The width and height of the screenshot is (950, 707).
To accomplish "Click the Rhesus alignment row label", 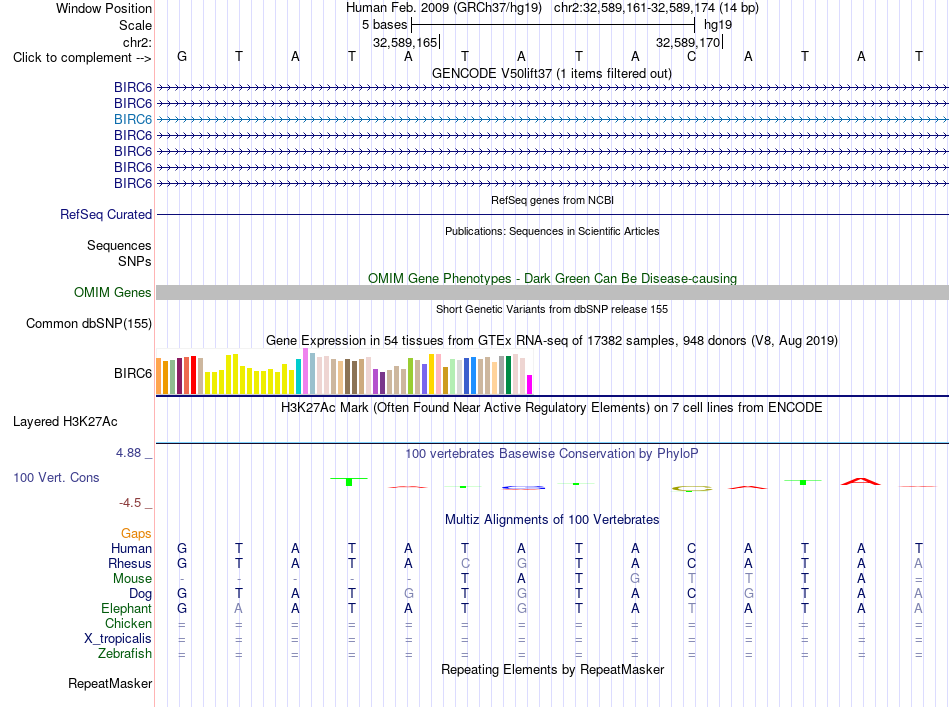I will tap(130, 563).
